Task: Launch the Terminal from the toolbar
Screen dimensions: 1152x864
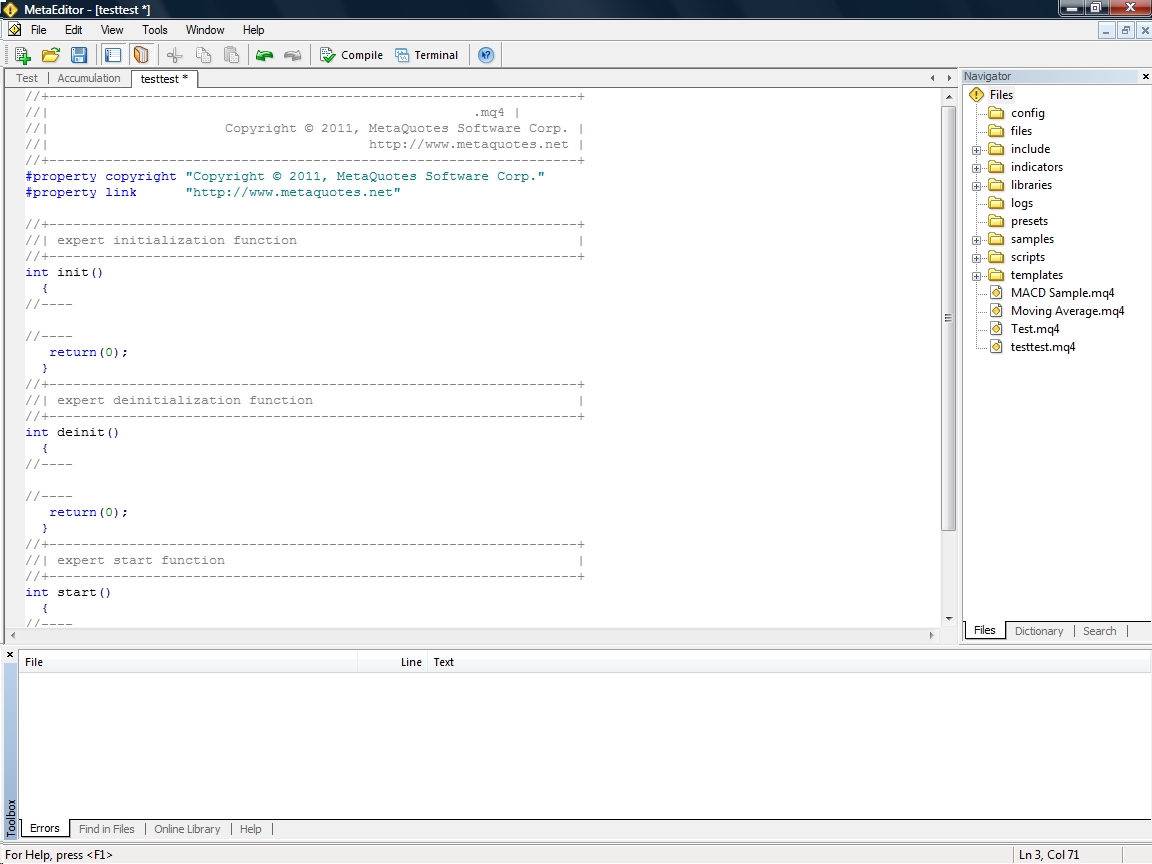Action: tap(427, 55)
